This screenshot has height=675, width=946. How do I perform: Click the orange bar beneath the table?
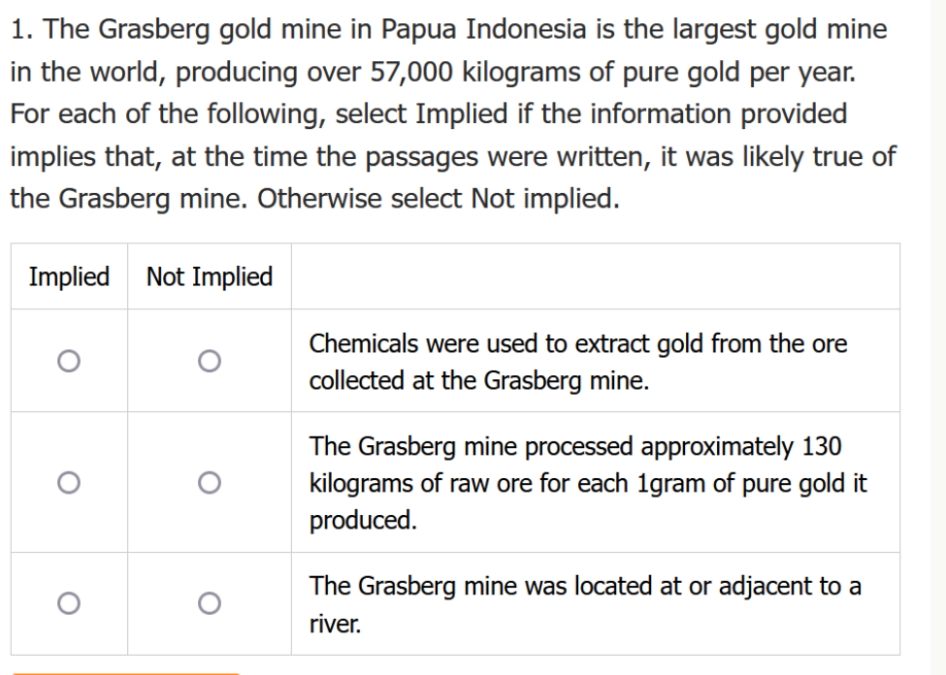tap(126, 672)
